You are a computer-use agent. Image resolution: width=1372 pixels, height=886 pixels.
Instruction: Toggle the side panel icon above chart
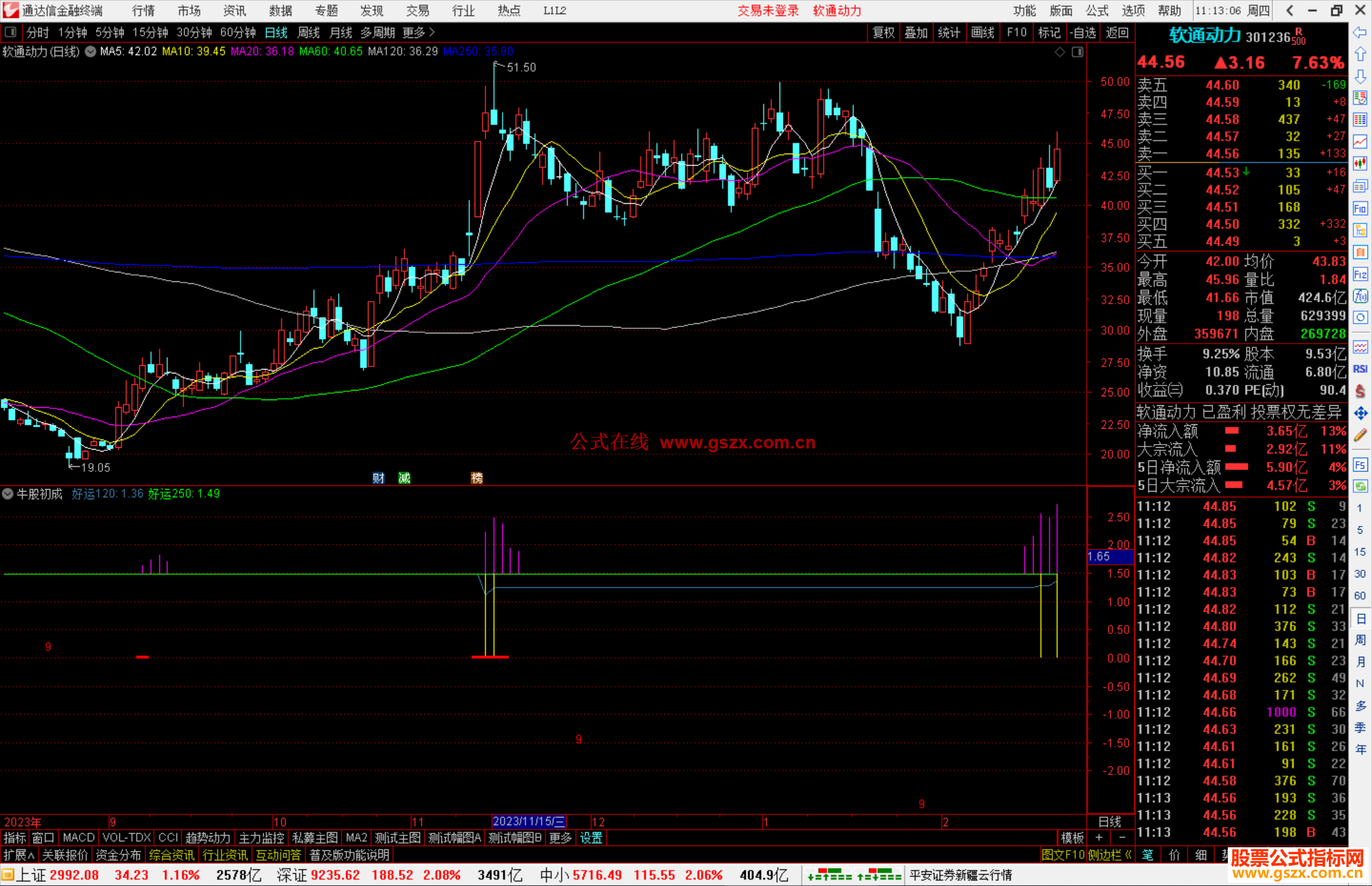[1078, 52]
